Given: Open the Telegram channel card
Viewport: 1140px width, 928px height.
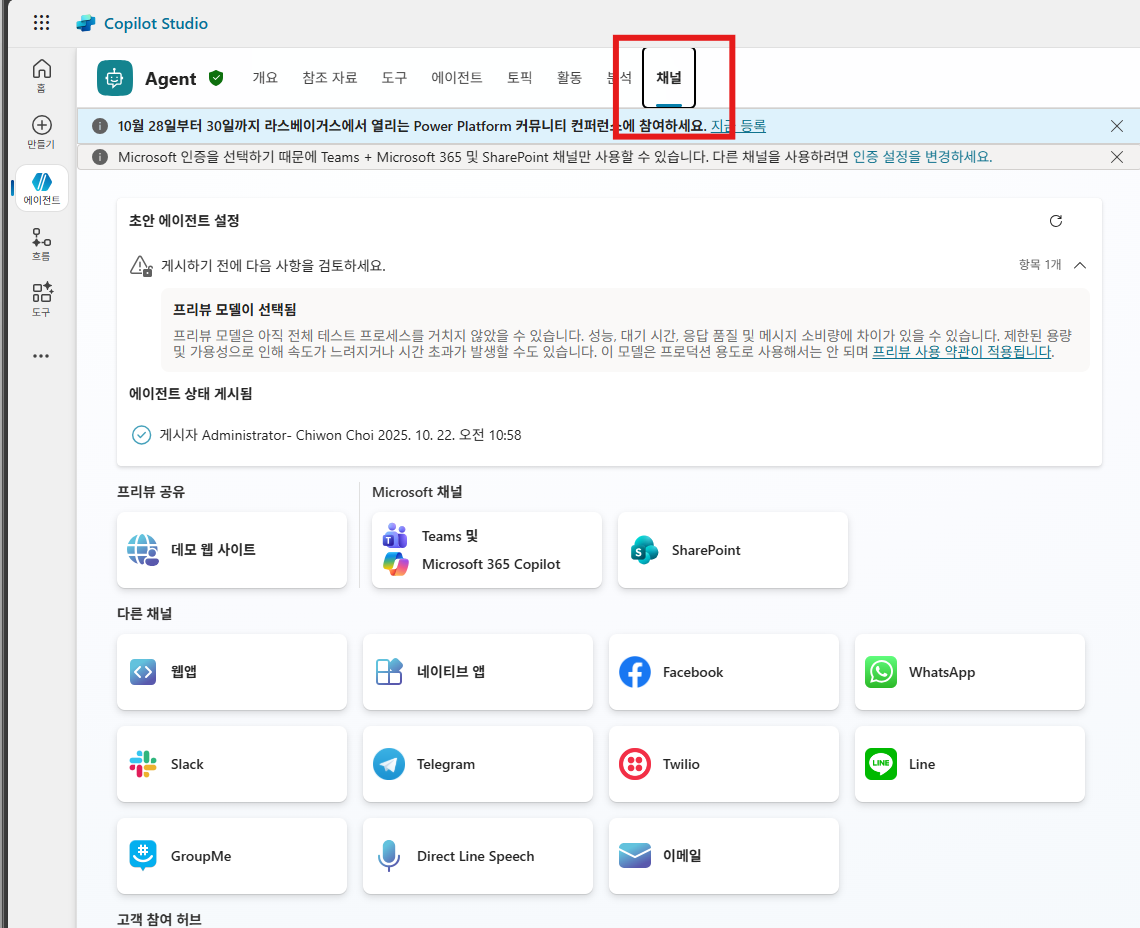Looking at the screenshot, I should click(x=478, y=764).
